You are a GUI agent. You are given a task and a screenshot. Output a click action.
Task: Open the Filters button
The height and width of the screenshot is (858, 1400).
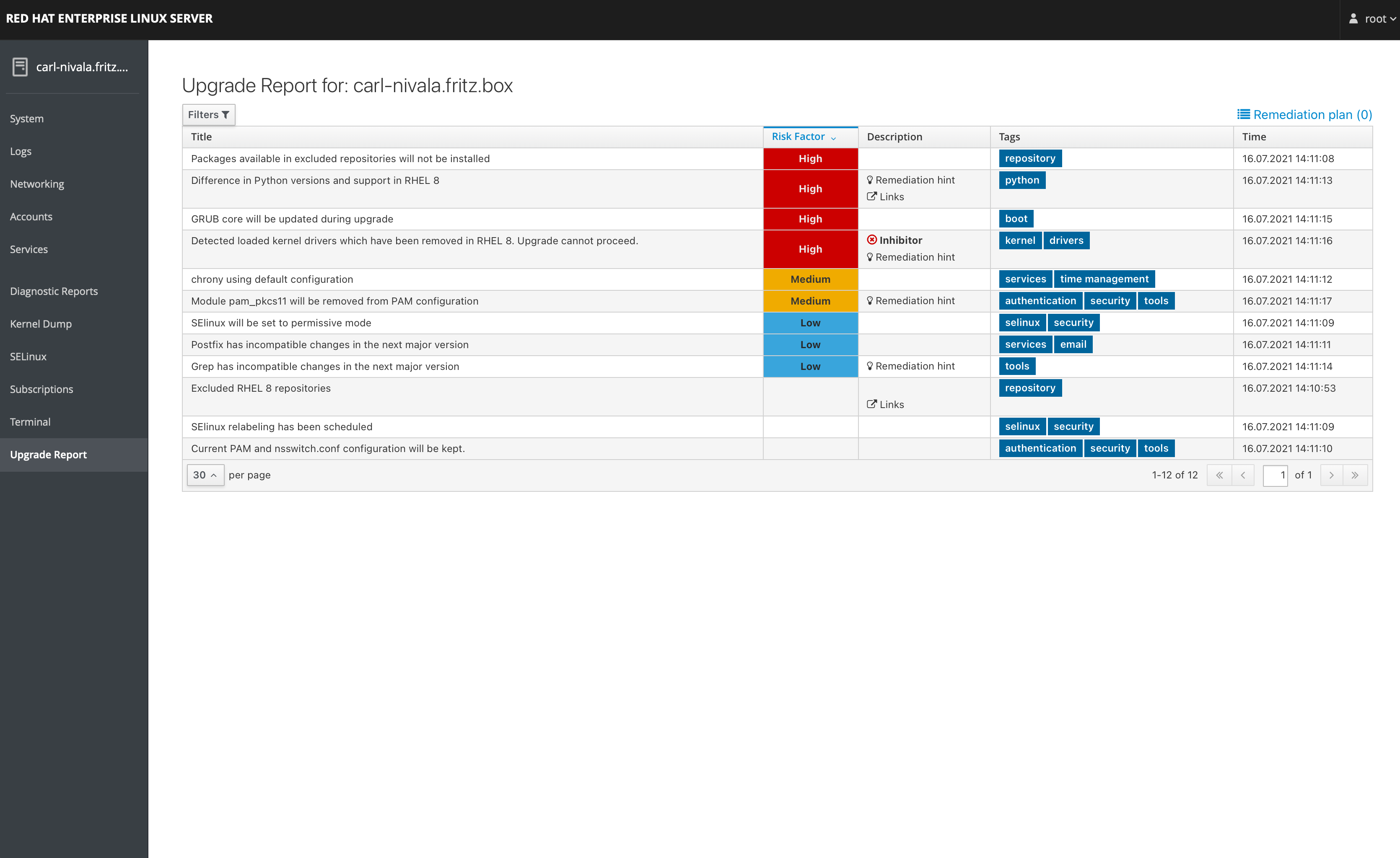click(x=208, y=115)
